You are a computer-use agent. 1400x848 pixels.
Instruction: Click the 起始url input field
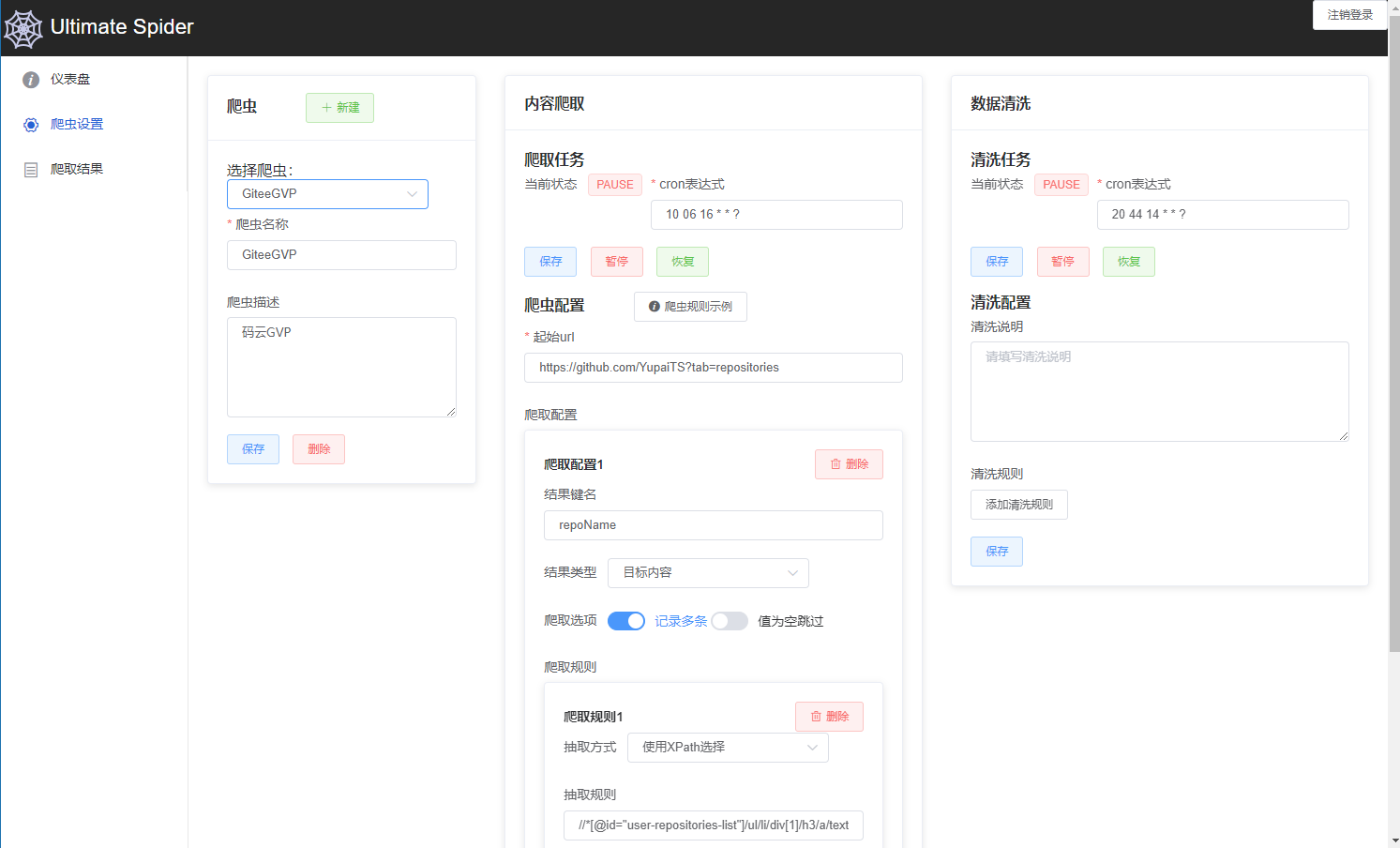(x=713, y=367)
